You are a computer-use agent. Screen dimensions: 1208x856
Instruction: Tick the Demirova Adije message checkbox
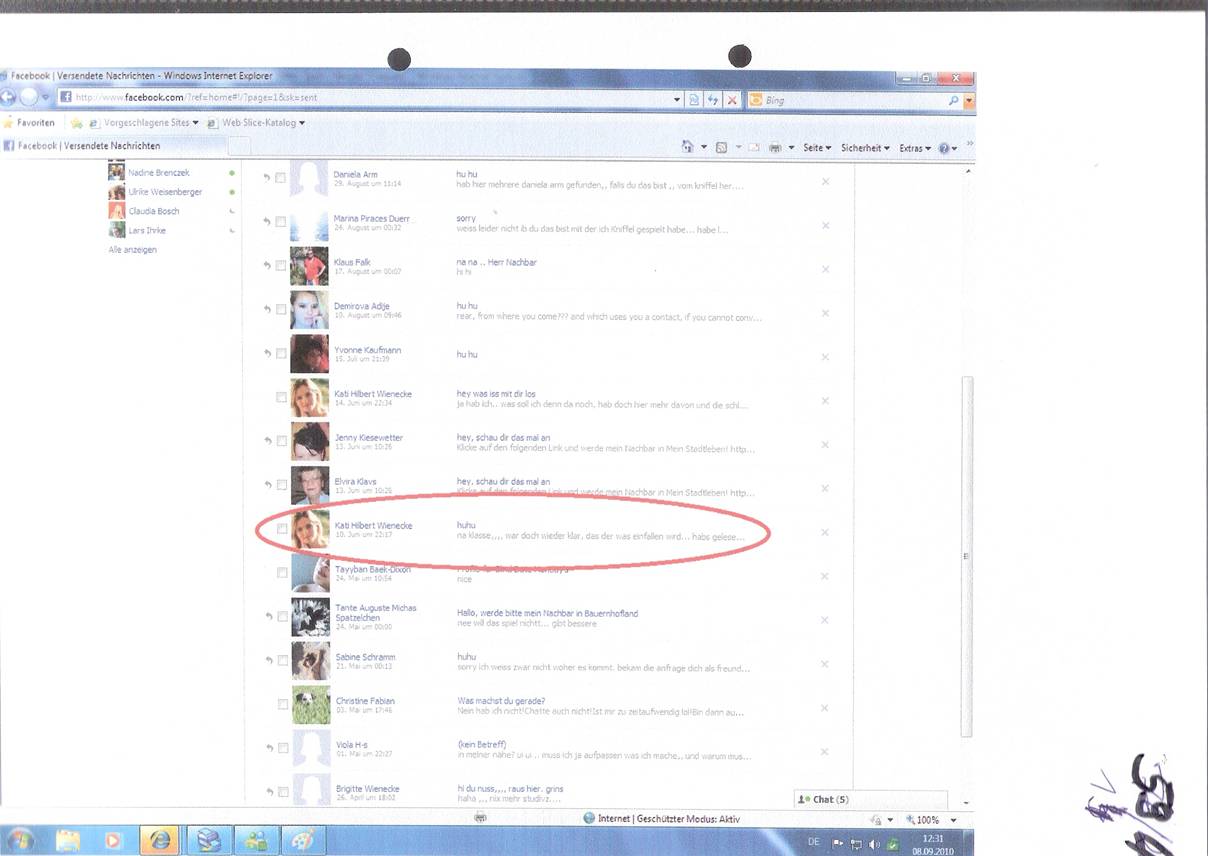pos(281,310)
